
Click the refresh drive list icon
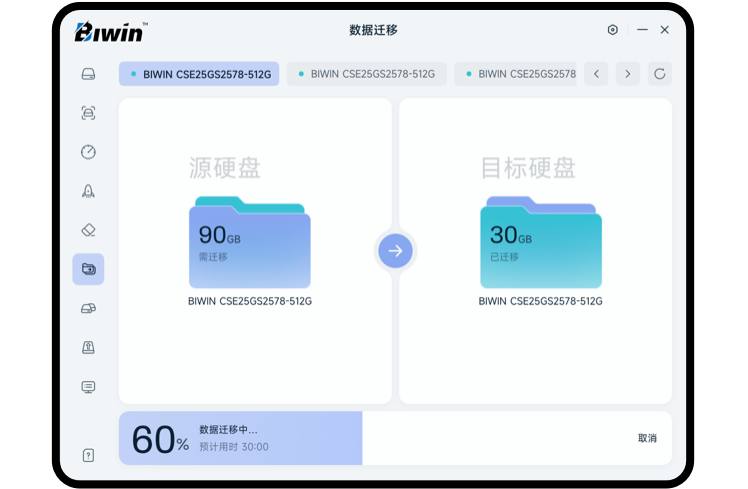coord(658,74)
